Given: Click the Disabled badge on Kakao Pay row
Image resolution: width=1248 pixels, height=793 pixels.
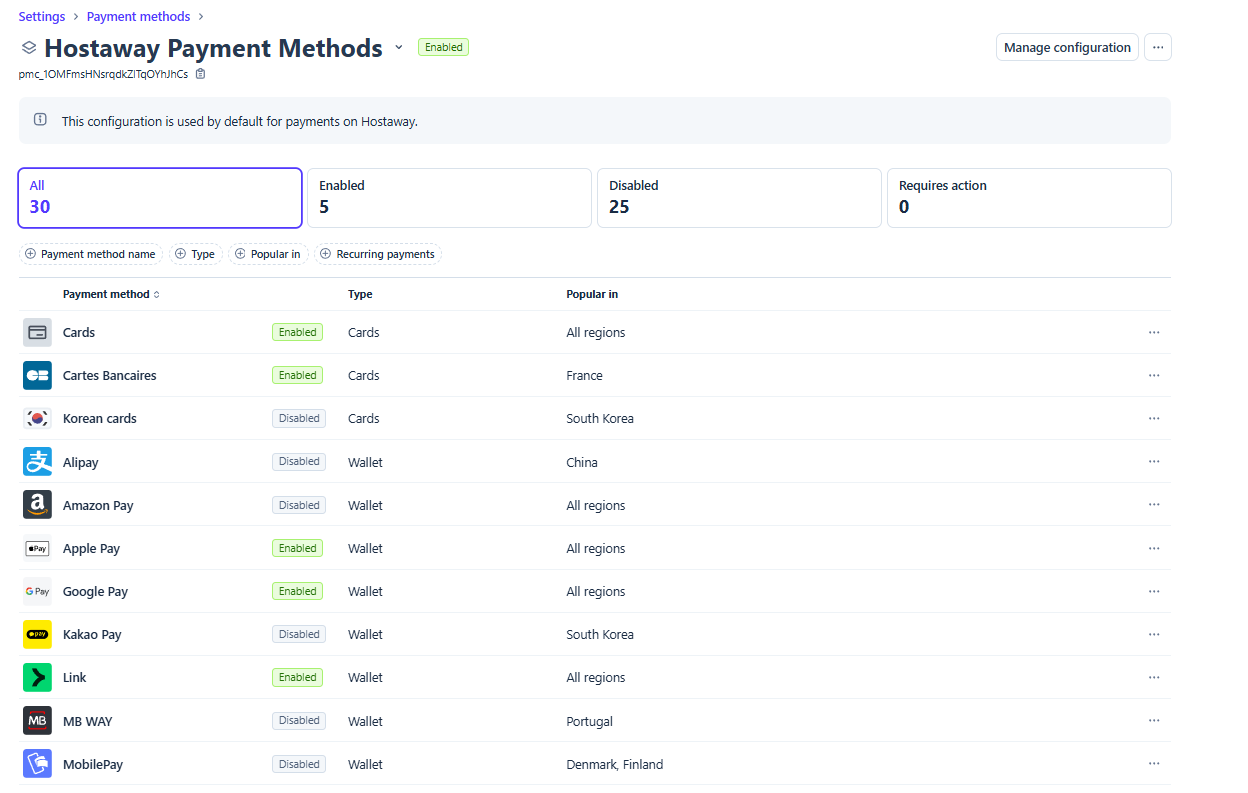Looking at the screenshot, I should coord(299,634).
